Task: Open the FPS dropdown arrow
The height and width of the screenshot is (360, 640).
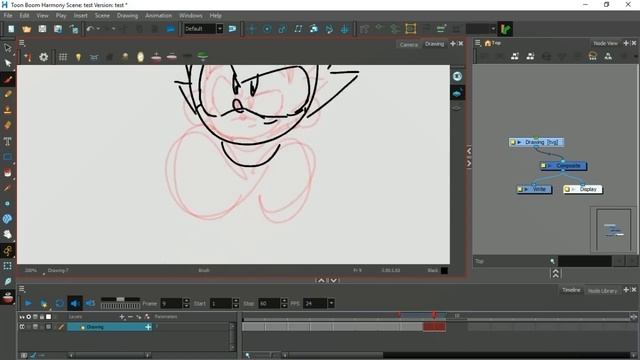Action: coord(331,303)
